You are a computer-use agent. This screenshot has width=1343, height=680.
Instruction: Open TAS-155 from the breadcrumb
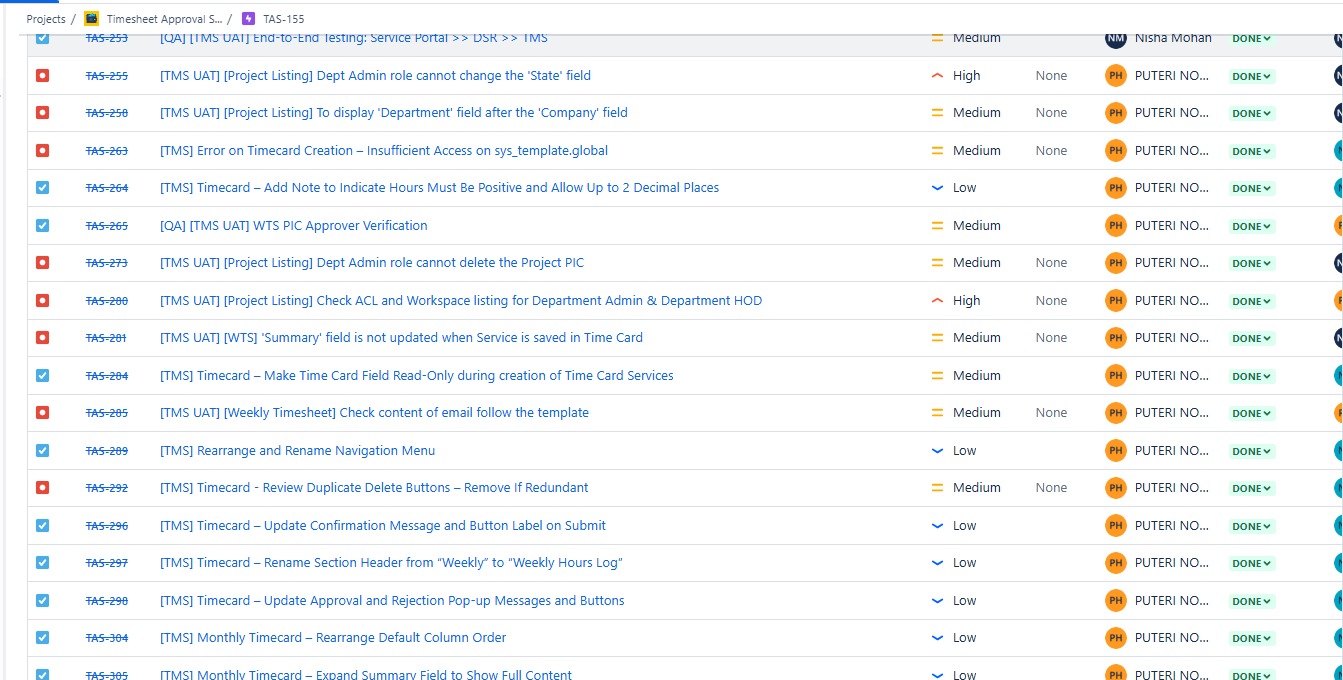[284, 19]
